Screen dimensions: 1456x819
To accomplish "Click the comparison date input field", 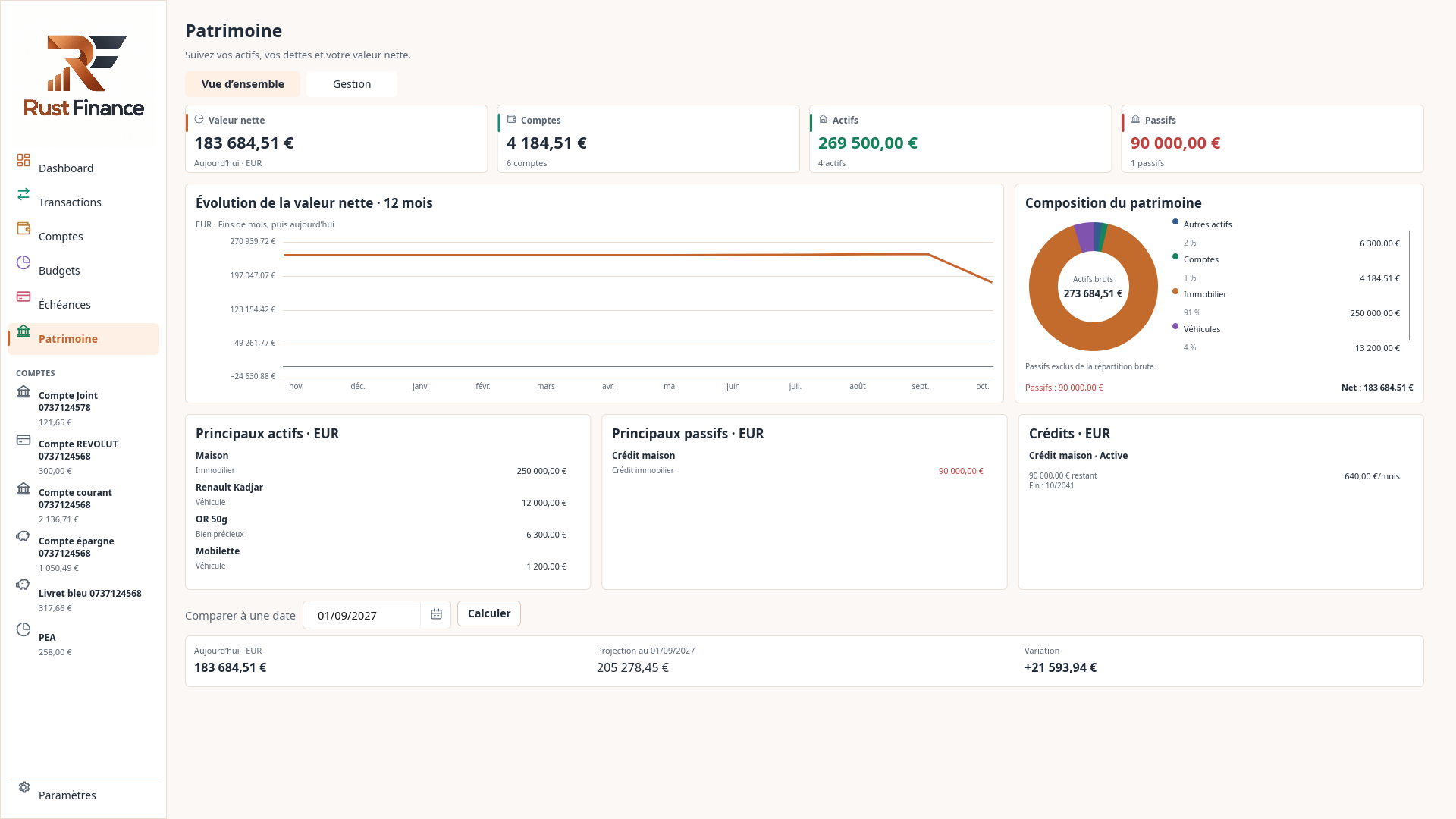I will (x=365, y=615).
